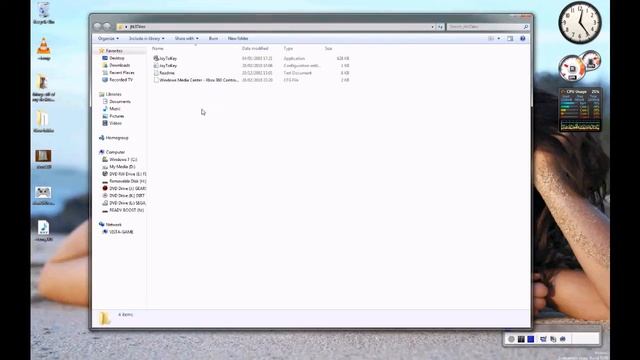The image size is (640, 360).
Task: Open Explorer help (blue question mark)
Action: point(522,38)
